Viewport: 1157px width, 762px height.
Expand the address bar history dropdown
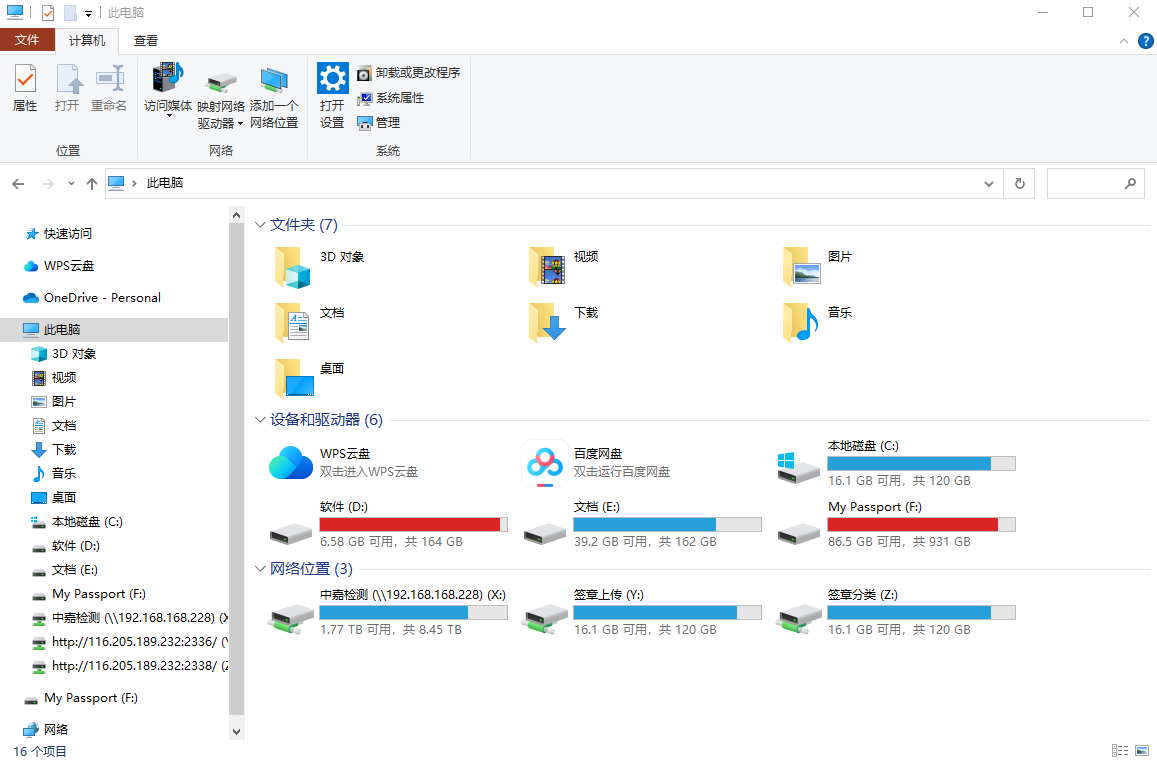point(989,184)
